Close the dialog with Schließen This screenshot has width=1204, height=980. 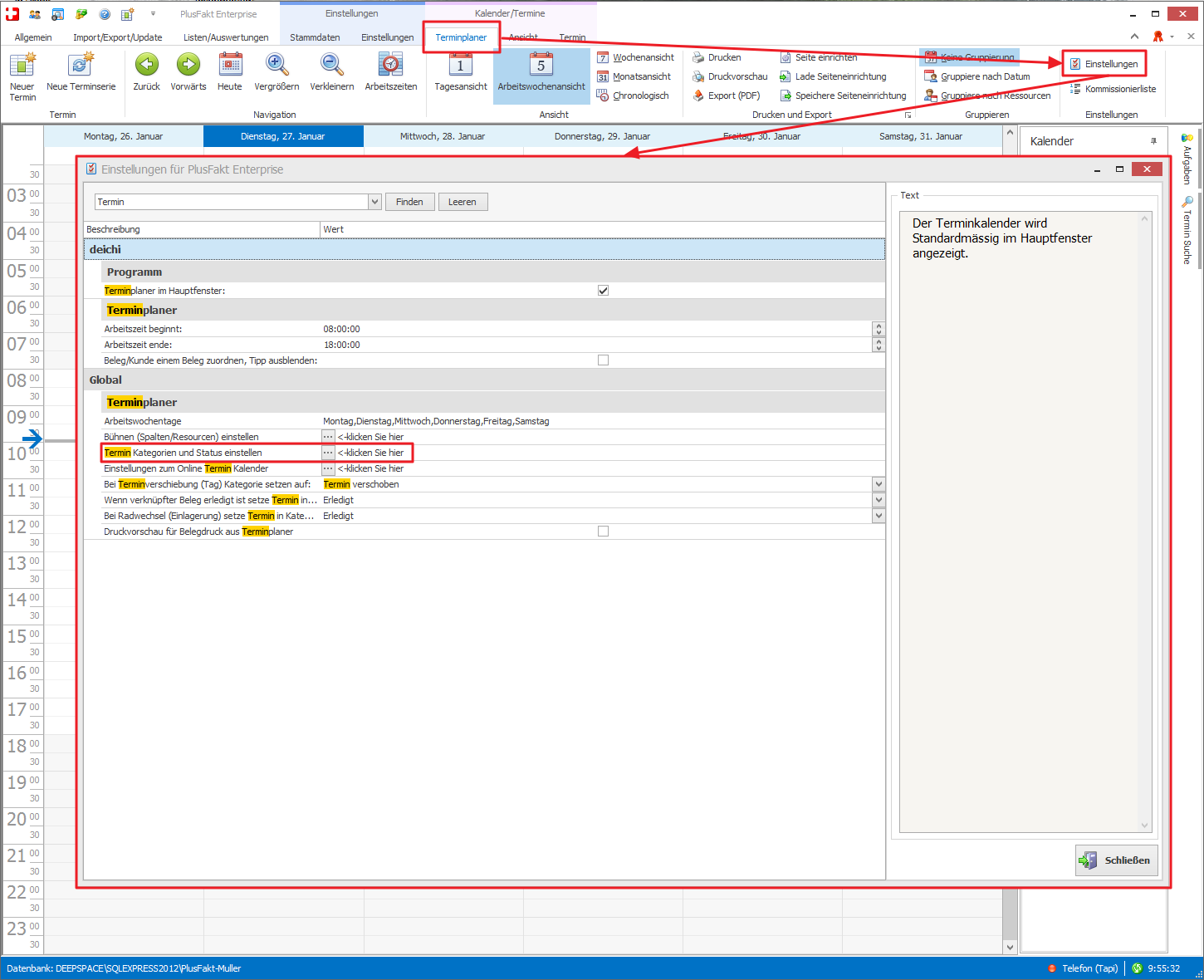[x=1117, y=860]
